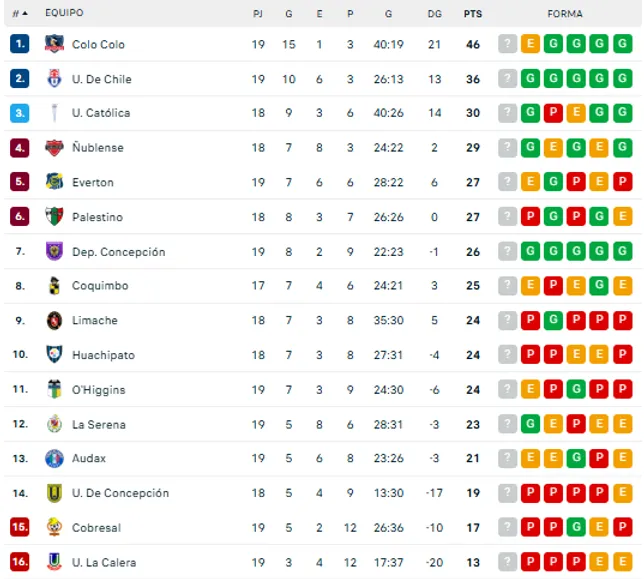The image size is (644, 579).
Task: Sort standings by PTS column header
Action: click(x=473, y=14)
